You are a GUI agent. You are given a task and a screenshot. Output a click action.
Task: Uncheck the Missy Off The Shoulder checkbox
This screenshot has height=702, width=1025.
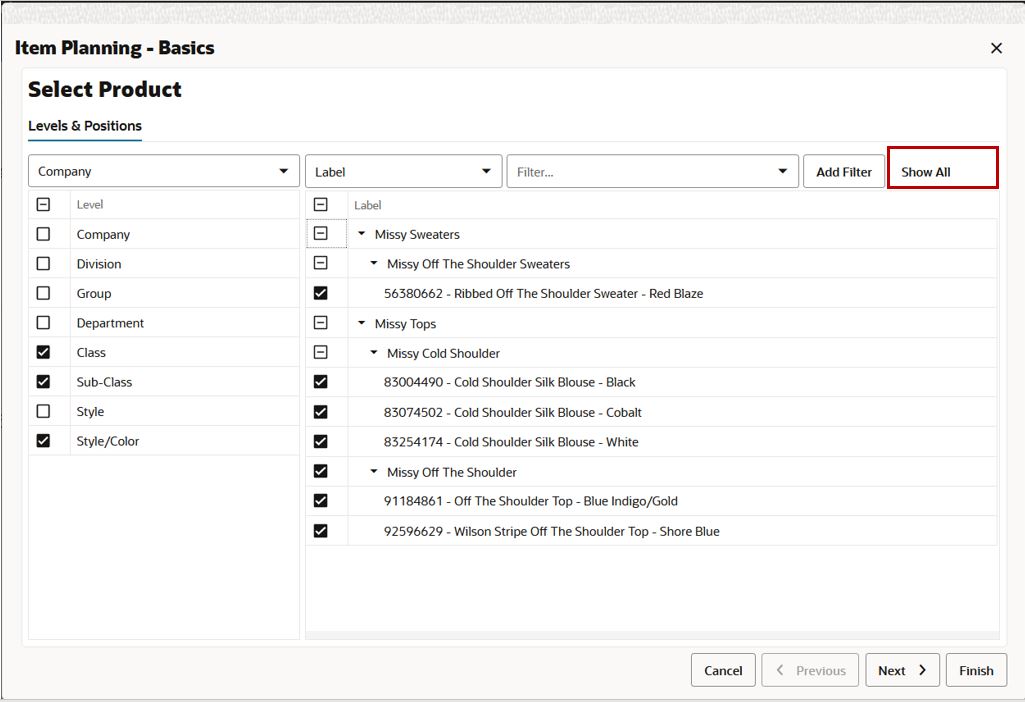[x=320, y=471]
